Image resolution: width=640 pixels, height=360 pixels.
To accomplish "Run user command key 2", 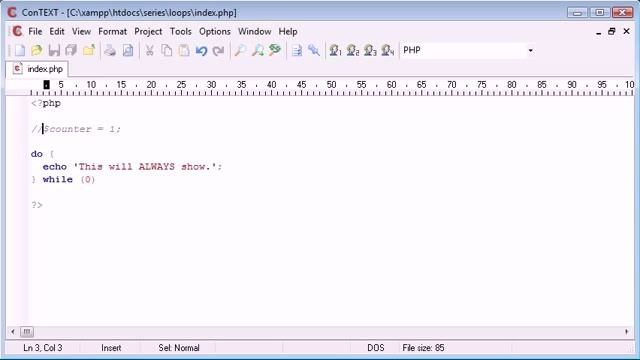I will tap(353, 51).
